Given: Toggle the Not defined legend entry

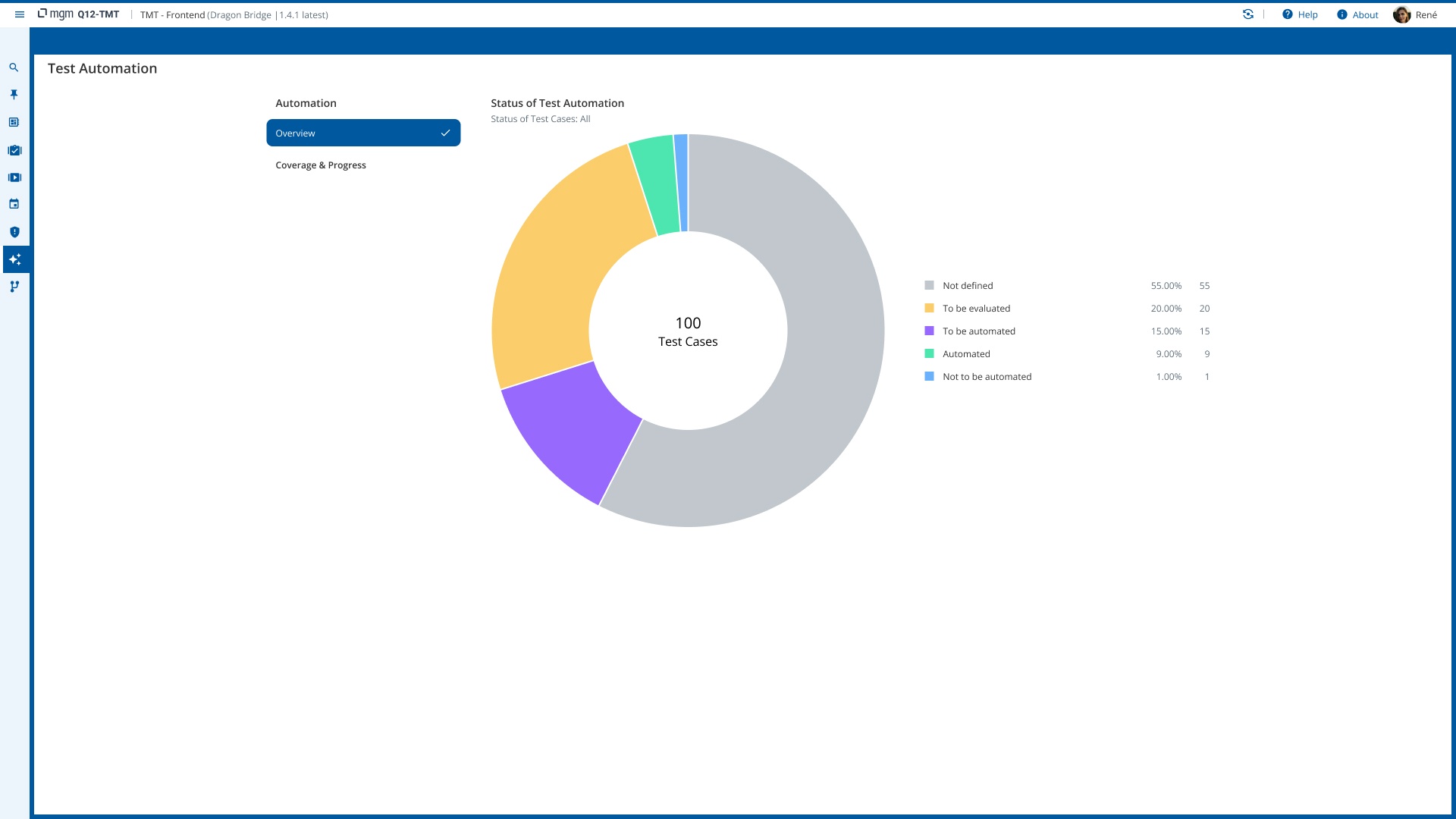Looking at the screenshot, I should pyautogui.click(x=968, y=286).
